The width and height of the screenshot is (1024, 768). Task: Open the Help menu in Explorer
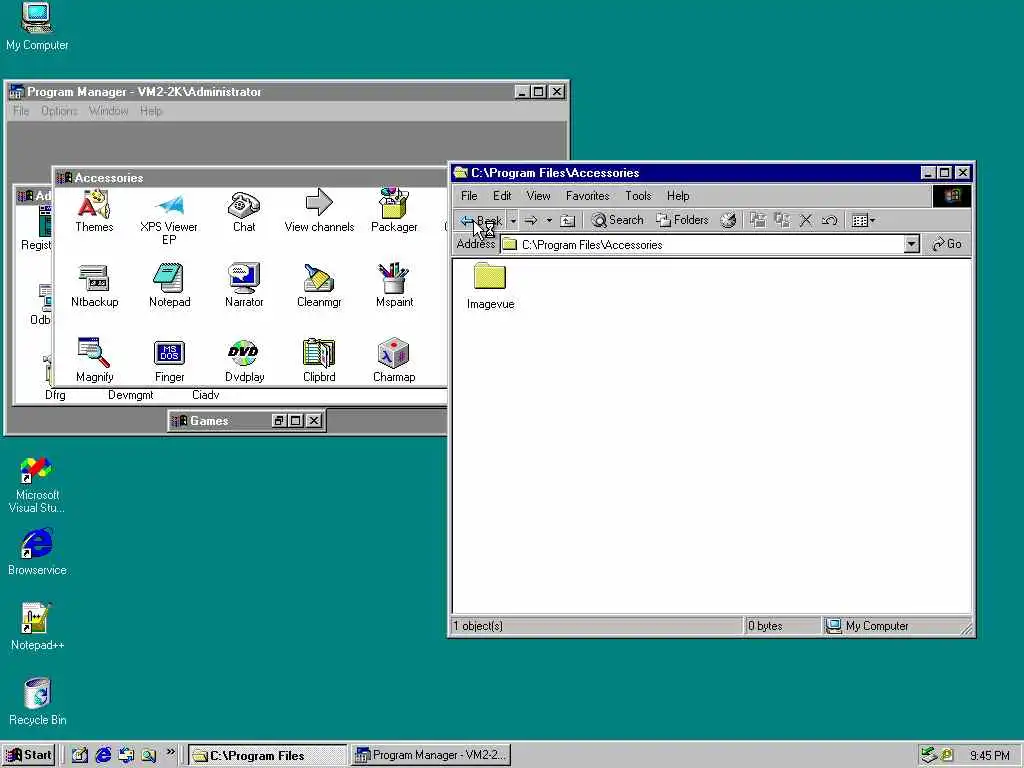point(678,196)
